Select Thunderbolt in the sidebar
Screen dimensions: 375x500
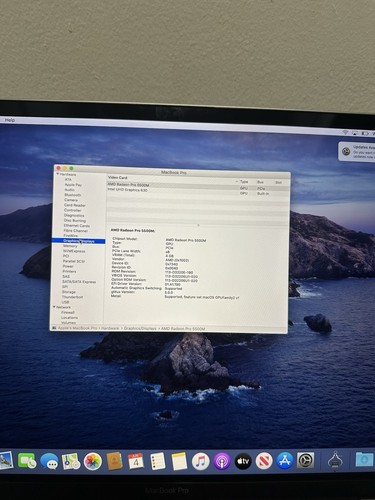[72, 297]
